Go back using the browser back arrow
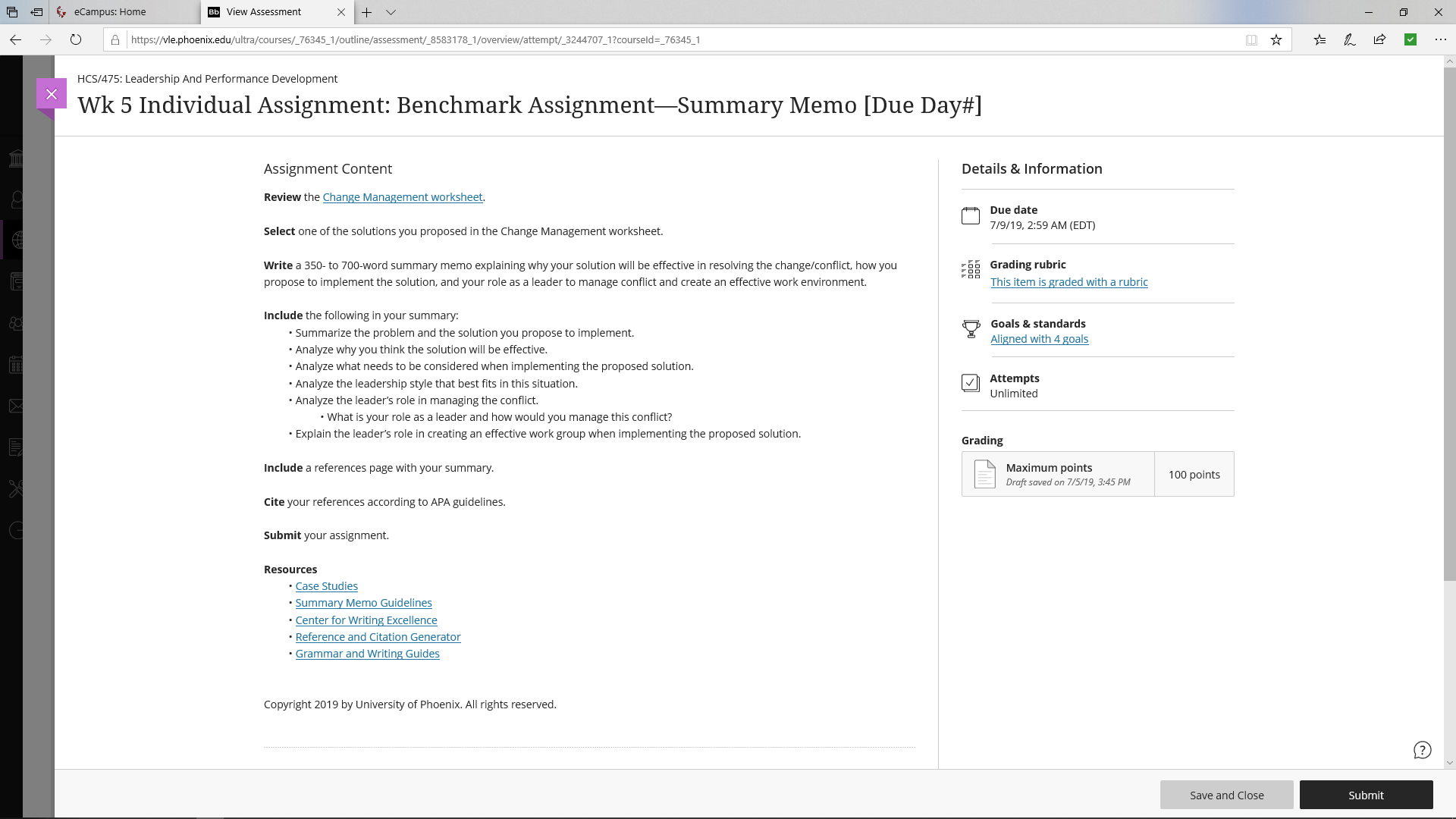 pos(16,39)
